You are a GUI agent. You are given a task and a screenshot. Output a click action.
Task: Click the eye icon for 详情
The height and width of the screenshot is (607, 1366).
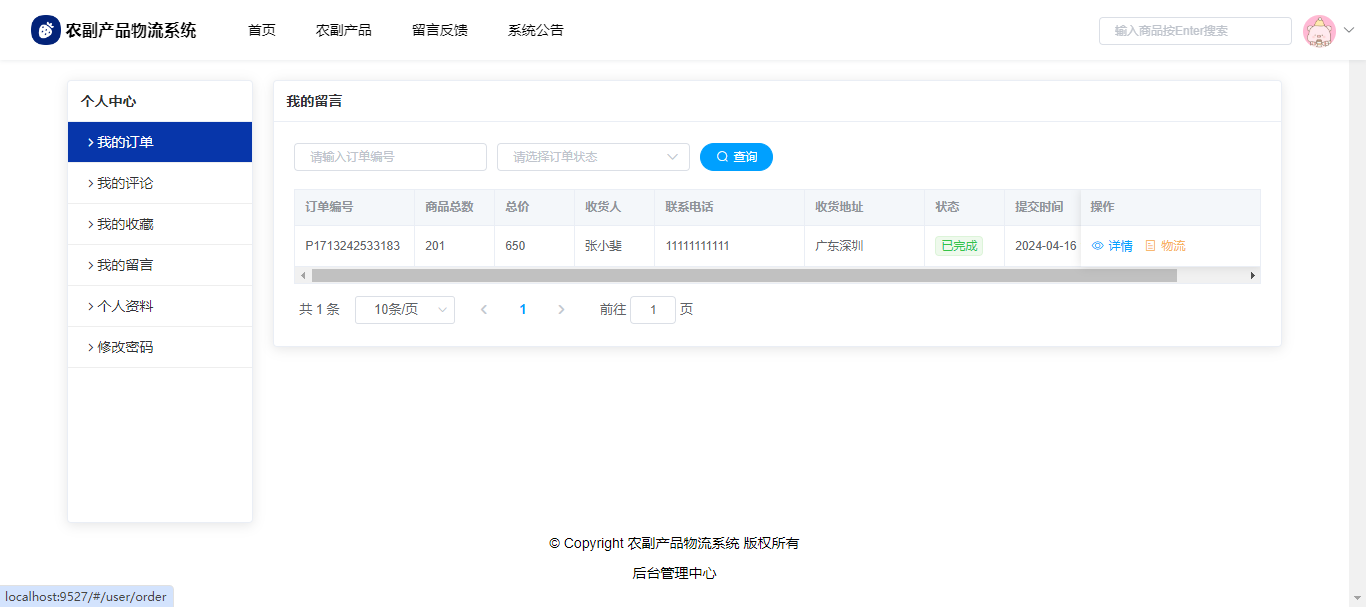[x=1098, y=246]
